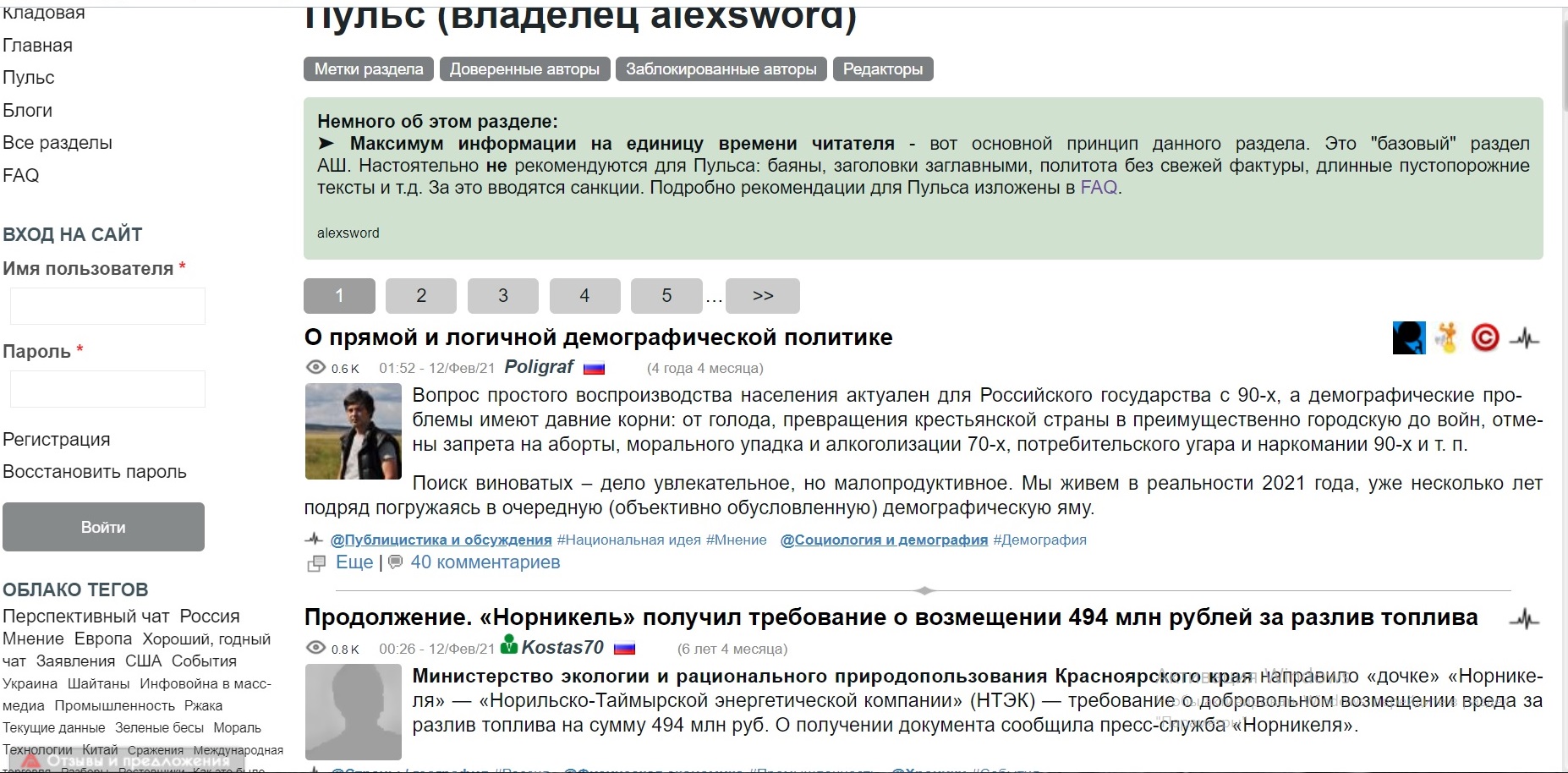
Task: Open Все разделы in the left menu
Action: pyautogui.click(x=58, y=143)
